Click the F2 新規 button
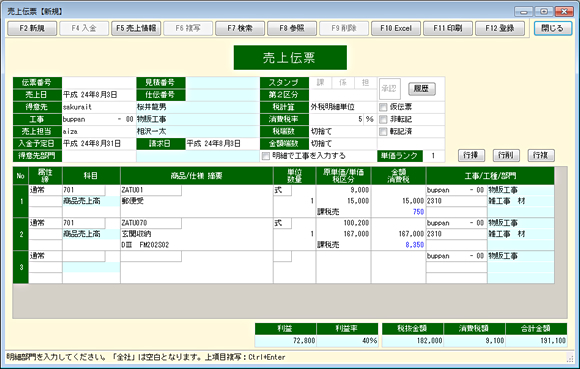580x369 pixels. coord(32,28)
